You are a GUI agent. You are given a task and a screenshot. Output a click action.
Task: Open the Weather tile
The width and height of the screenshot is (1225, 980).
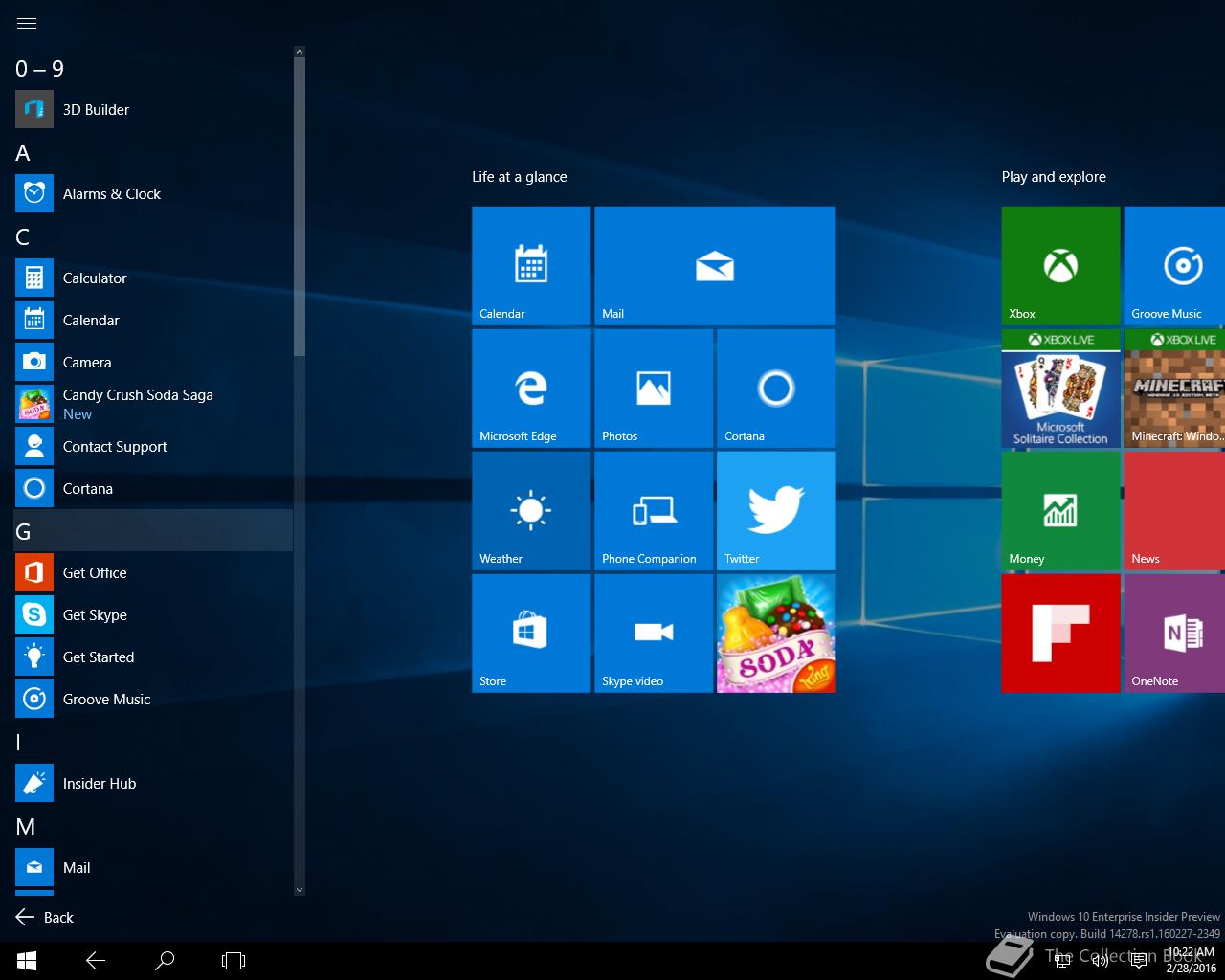[531, 511]
